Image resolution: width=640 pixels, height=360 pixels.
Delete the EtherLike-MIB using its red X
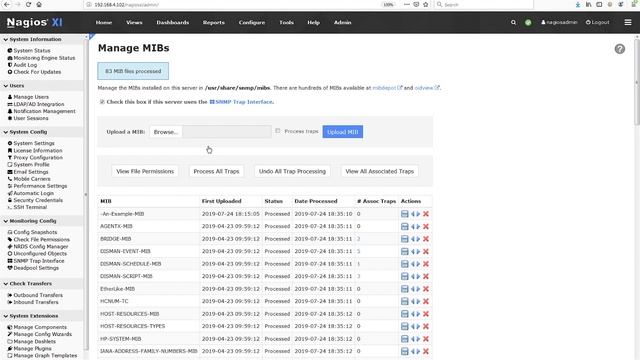(x=426, y=289)
